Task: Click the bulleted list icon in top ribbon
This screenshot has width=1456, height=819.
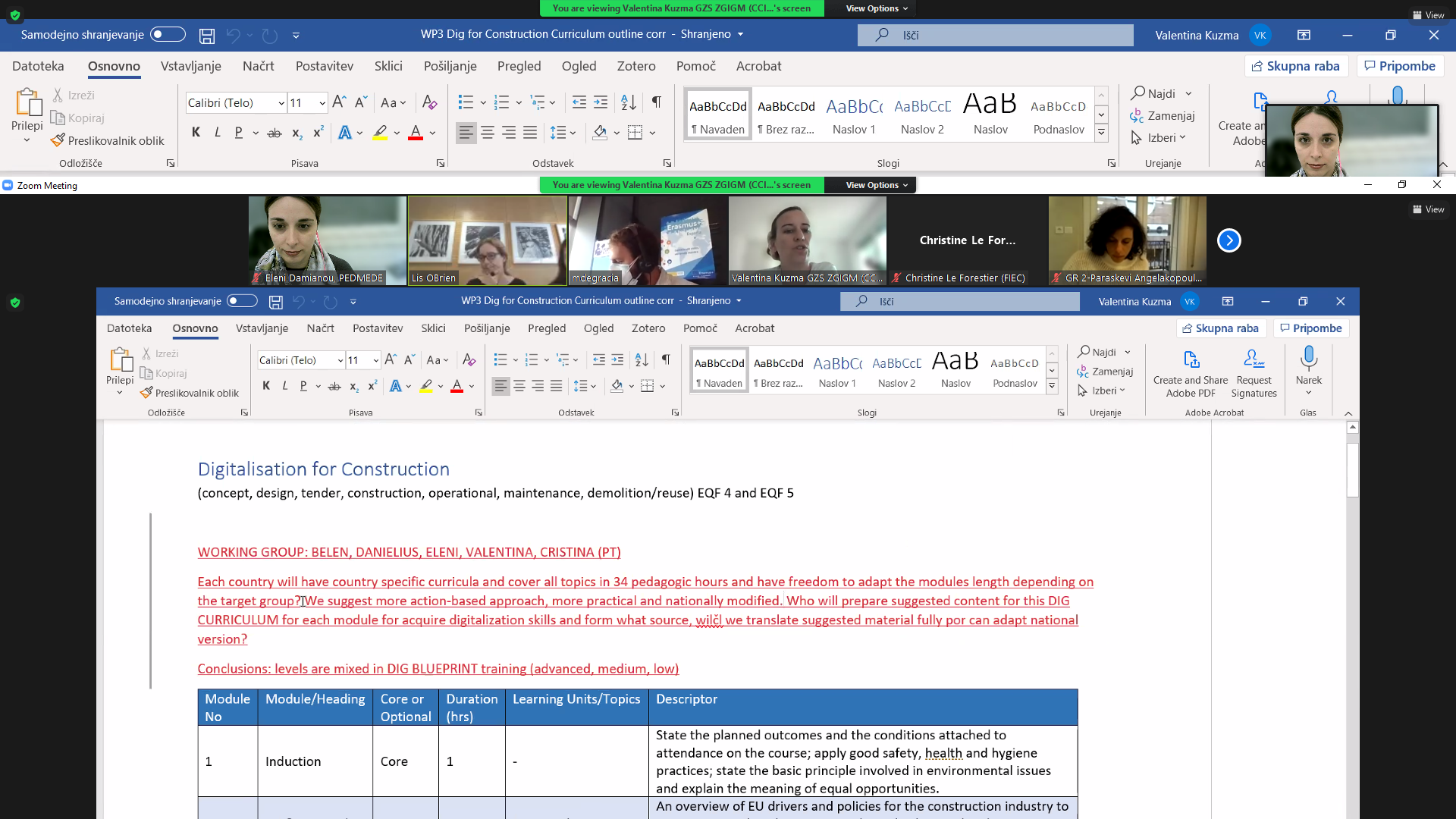Action: click(466, 102)
